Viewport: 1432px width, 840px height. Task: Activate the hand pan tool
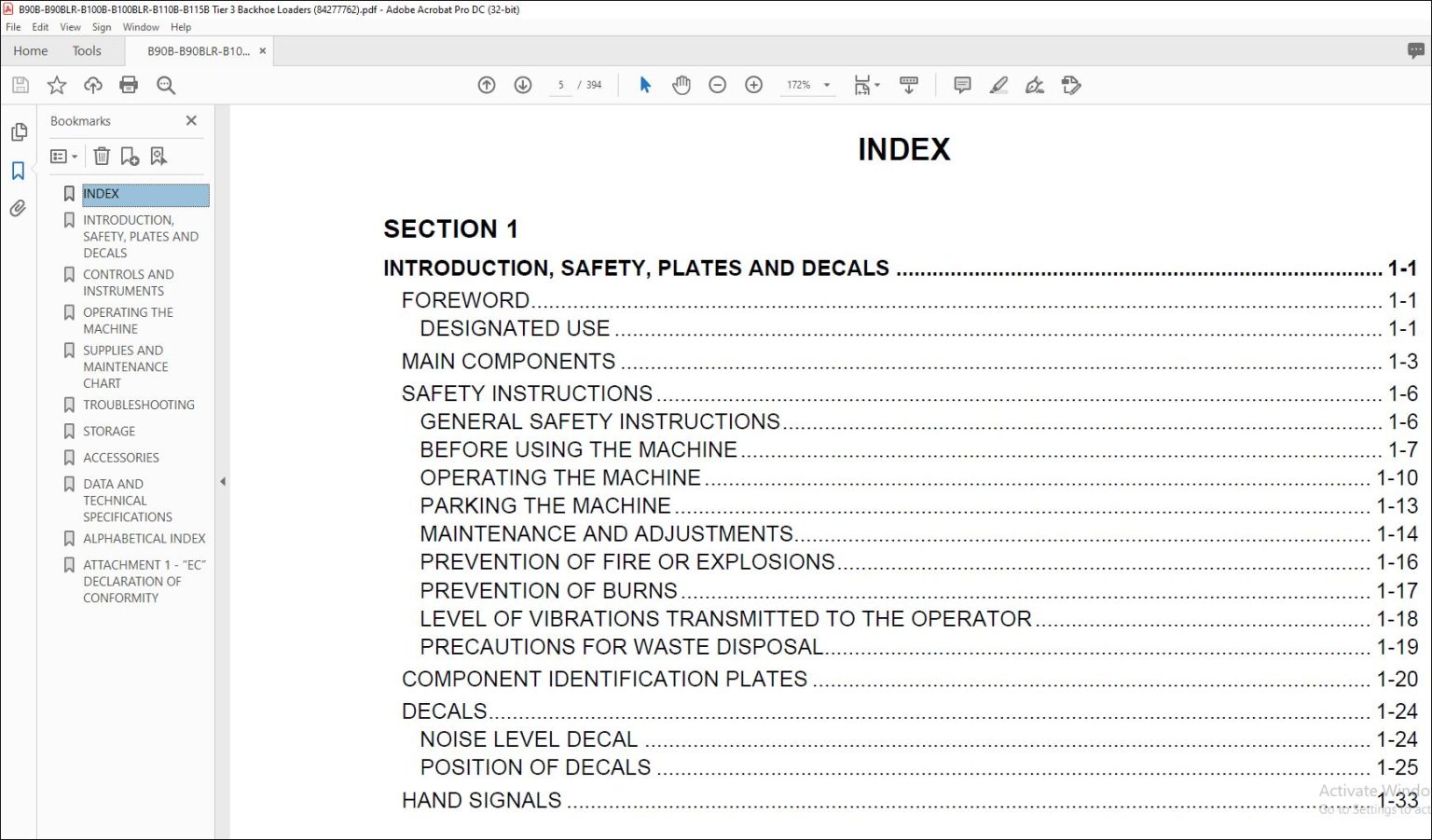(682, 85)
